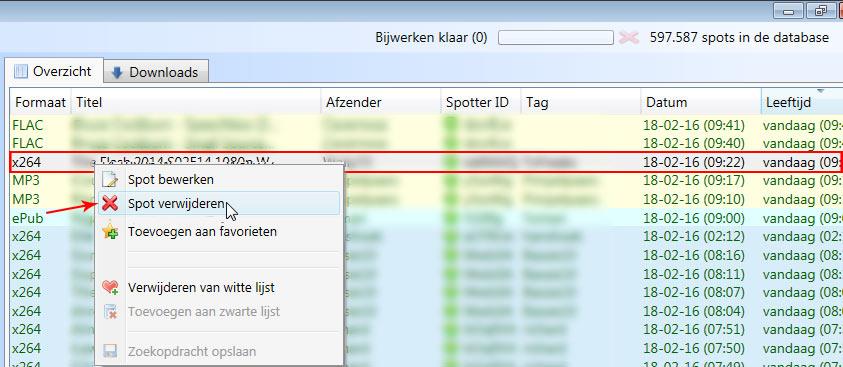Click the Spot bewerken pencil icon
The width and height of the screenshot is (843, 367).
pyautogui.click(x=110, y=179)
